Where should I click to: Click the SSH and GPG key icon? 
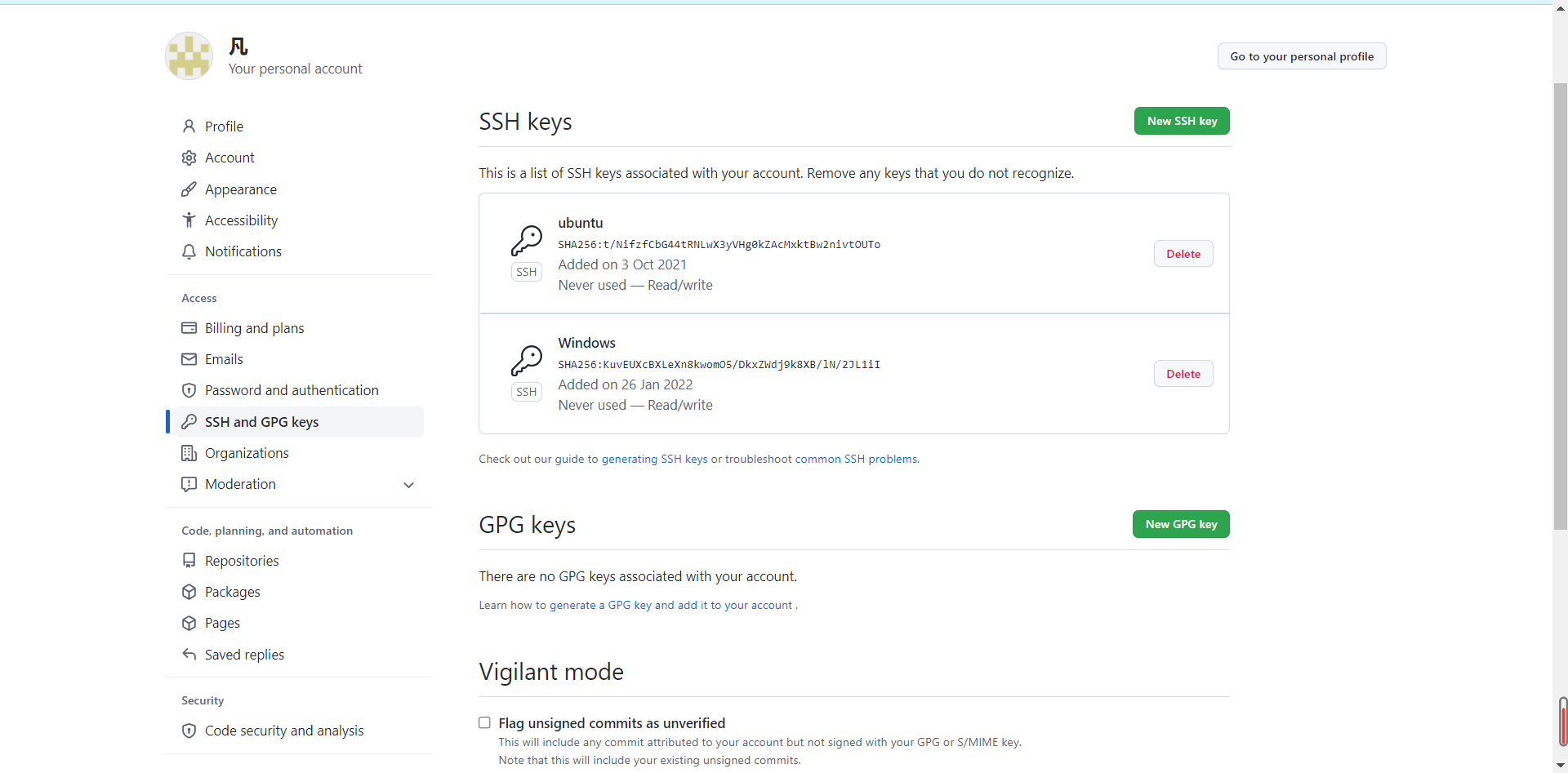coord(189,422)
